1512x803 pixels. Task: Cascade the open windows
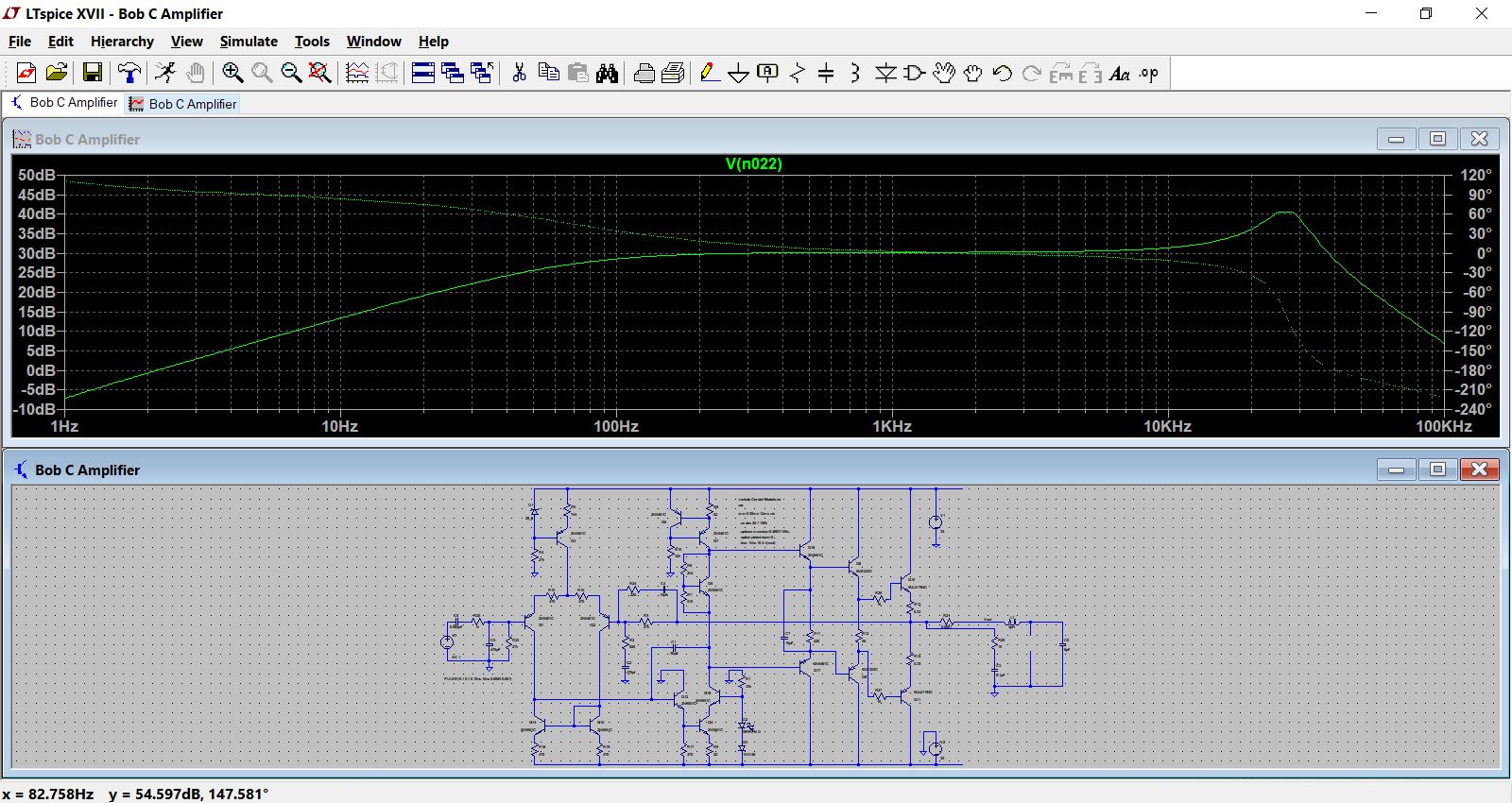[x=453, y=73]
